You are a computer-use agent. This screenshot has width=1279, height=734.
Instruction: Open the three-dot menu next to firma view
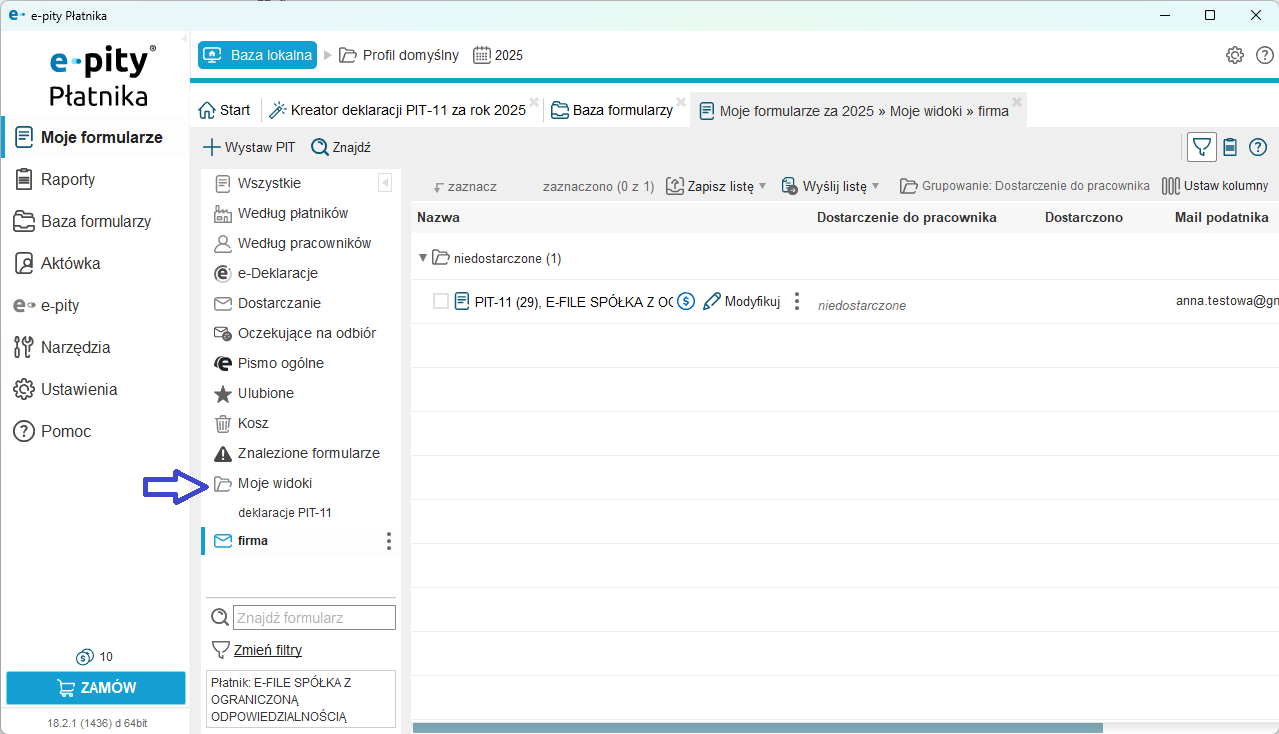pyautogui.click(x=389, y=541)
